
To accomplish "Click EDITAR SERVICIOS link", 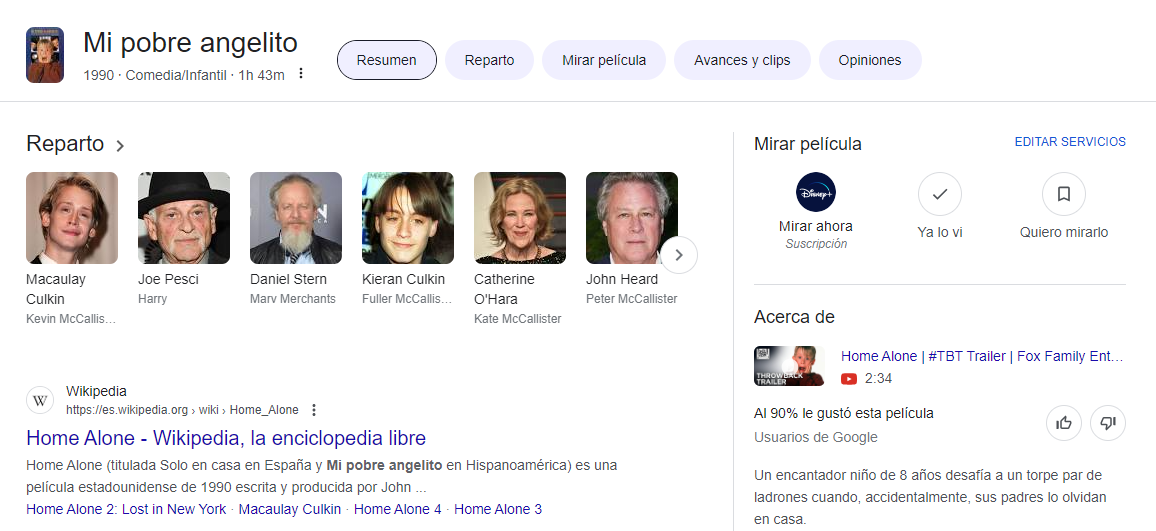I will [1070, 142].
